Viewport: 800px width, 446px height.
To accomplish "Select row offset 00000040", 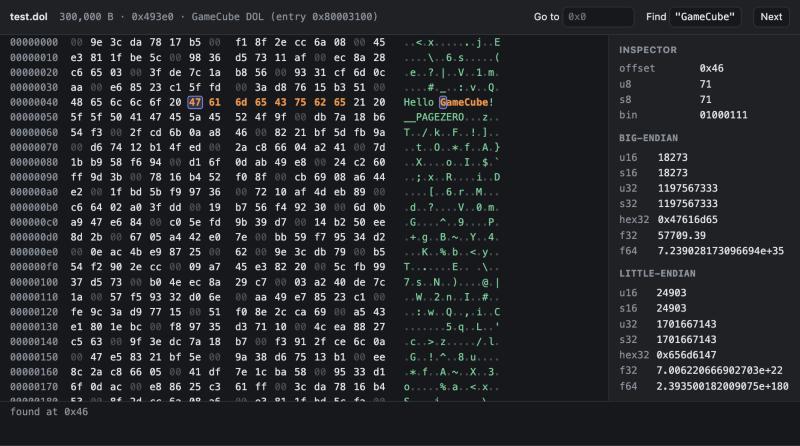I will [34, 102].
